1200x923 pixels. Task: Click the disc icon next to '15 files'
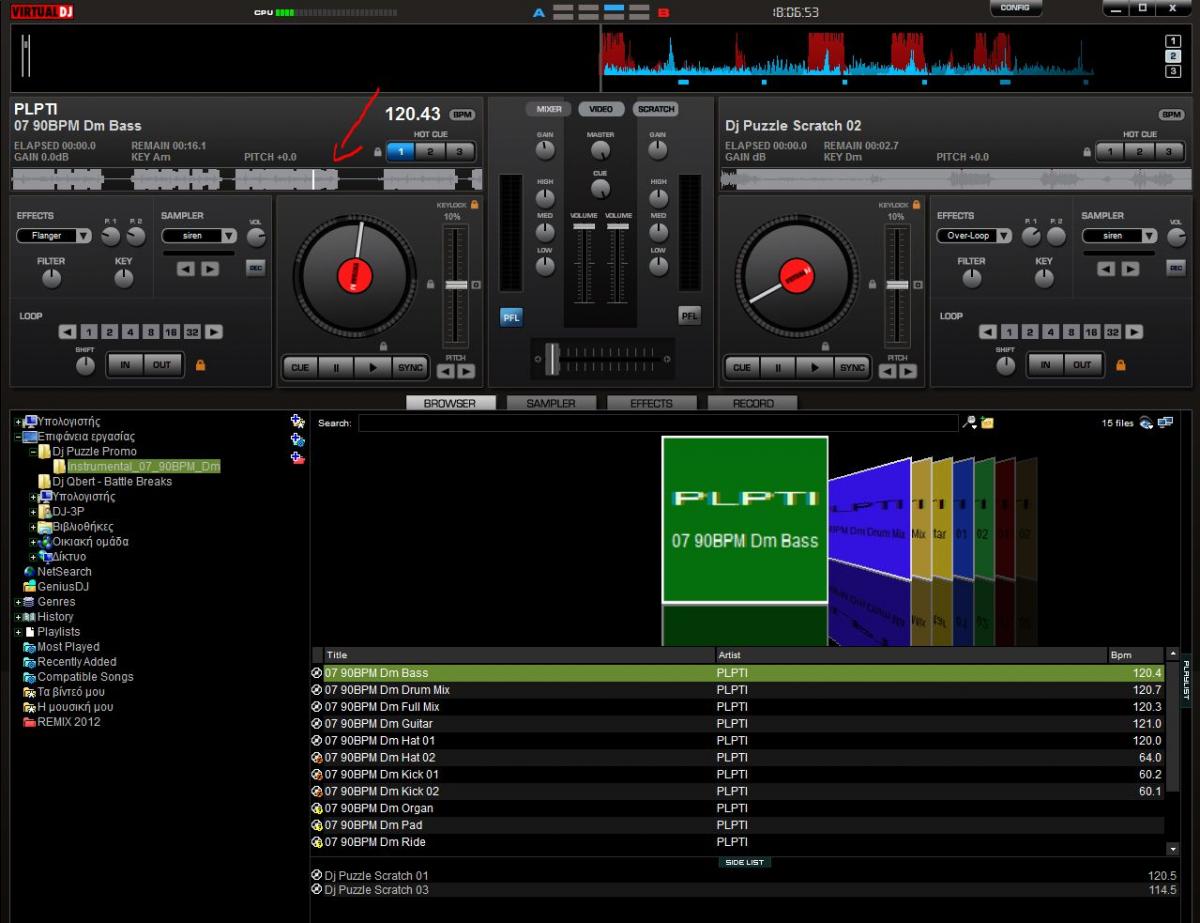pos(1146,423)
